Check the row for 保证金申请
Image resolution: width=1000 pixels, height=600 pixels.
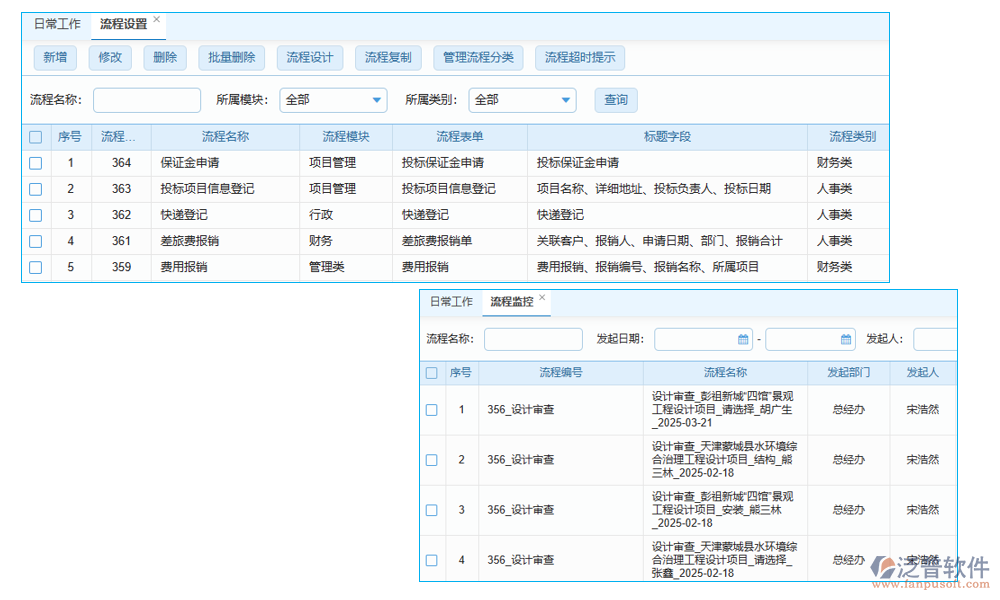(x=35, y=162)
